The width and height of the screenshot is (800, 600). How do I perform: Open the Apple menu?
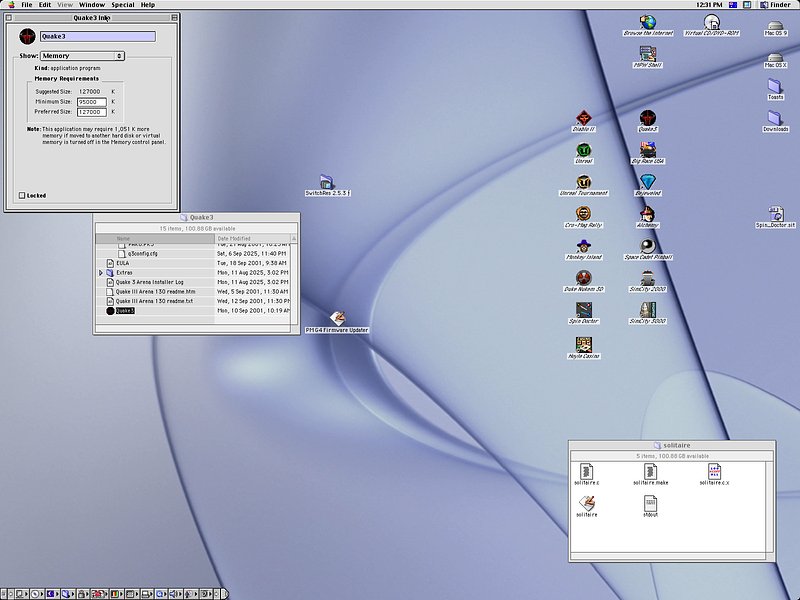[x=11, y=5]
